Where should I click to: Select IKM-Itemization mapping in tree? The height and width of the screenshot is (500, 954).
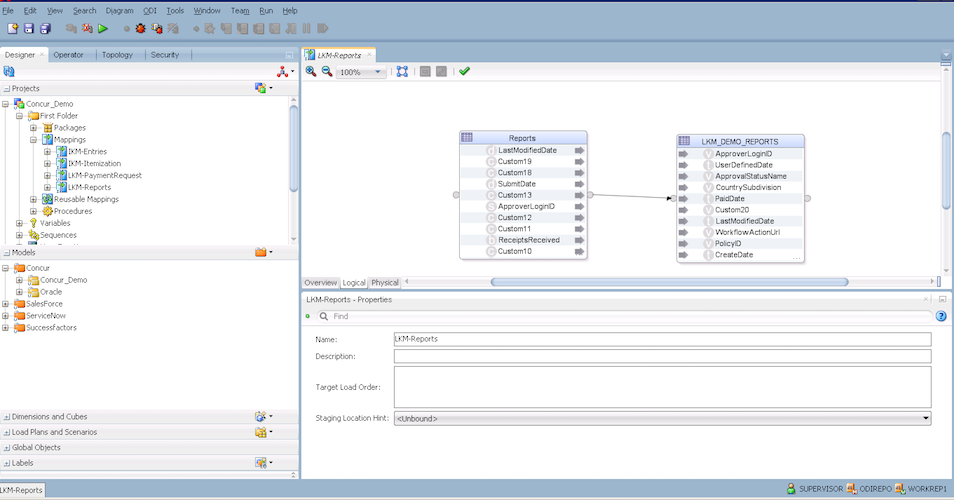pyautogui.click(x=94, y=164)
